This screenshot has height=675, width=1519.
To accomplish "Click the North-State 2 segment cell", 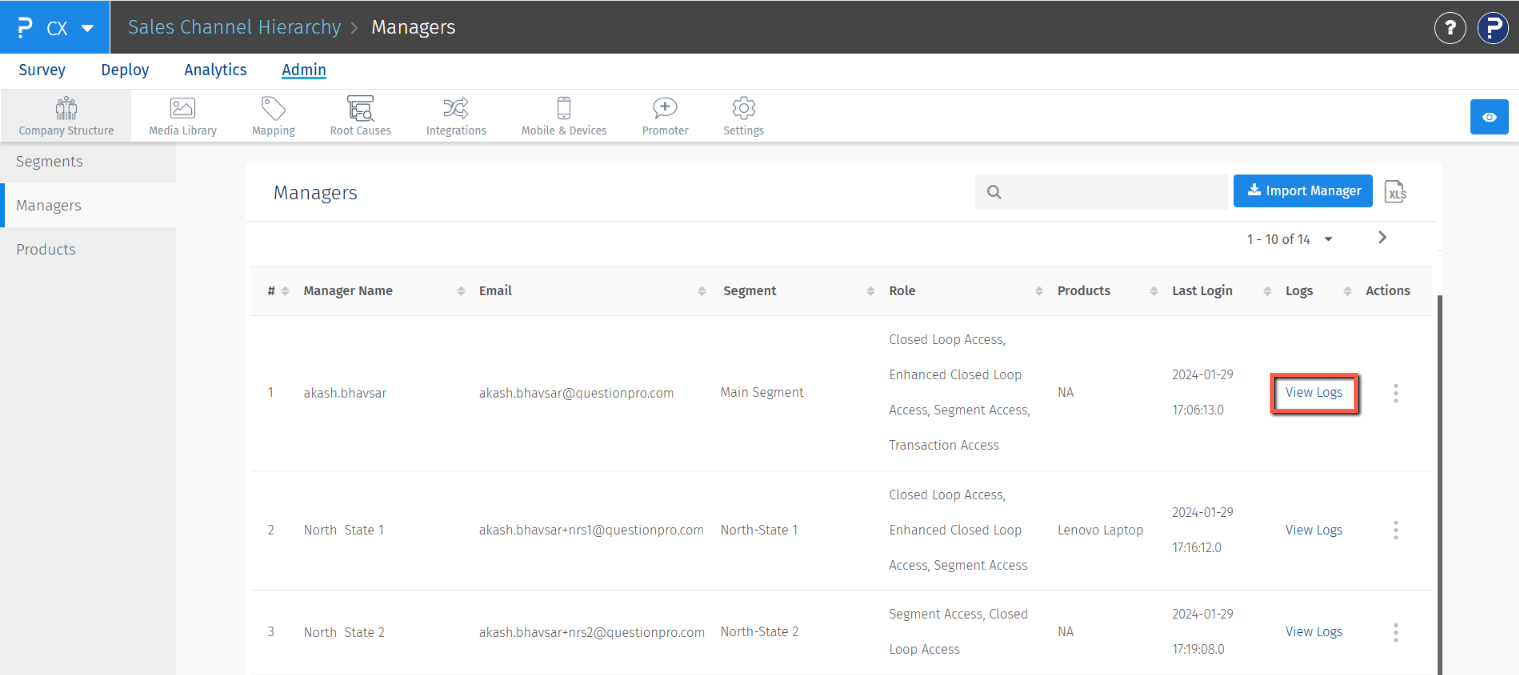I will tap(759, 632).
